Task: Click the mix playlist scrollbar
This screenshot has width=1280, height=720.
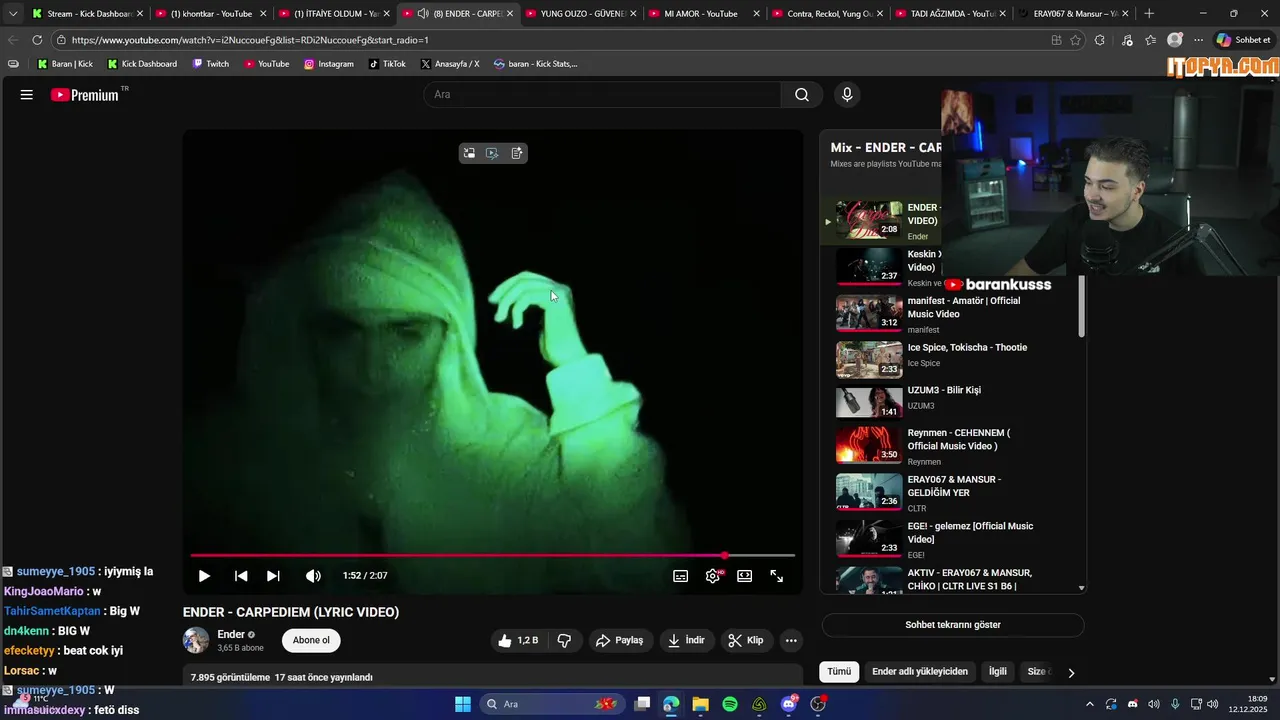Action: 1081,307
